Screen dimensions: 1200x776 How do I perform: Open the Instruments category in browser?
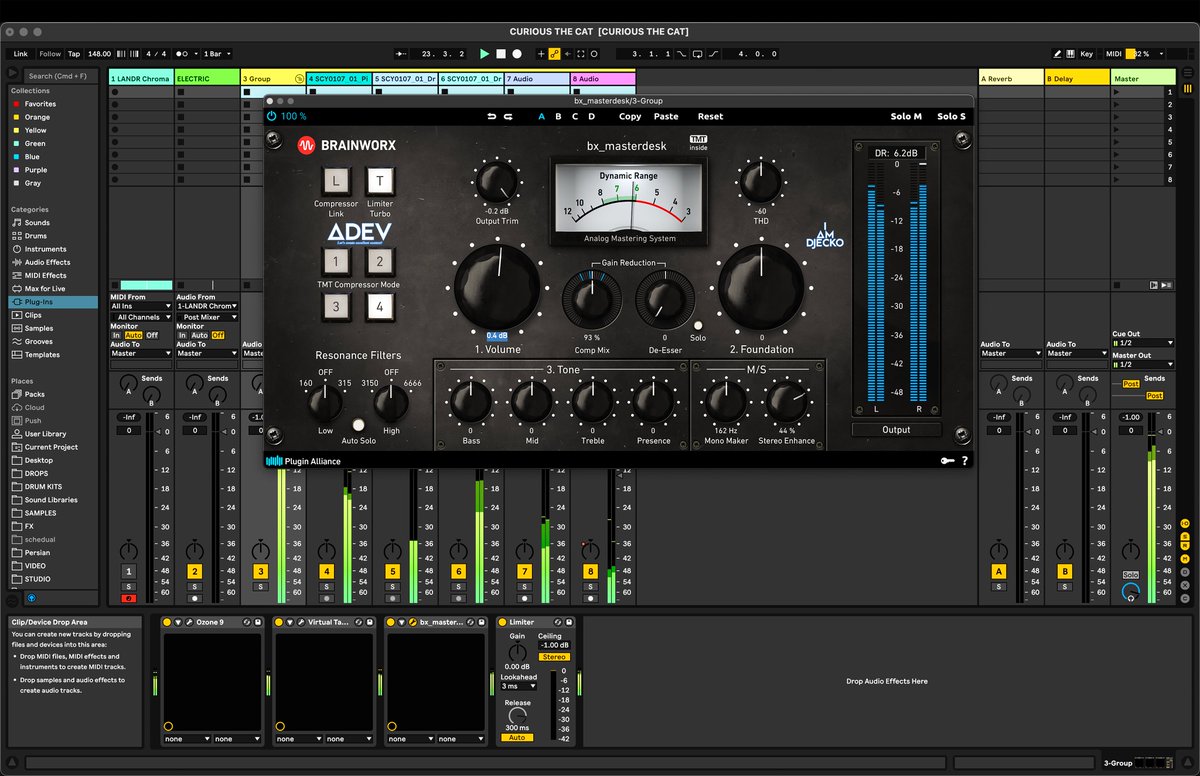pos(46,249)
